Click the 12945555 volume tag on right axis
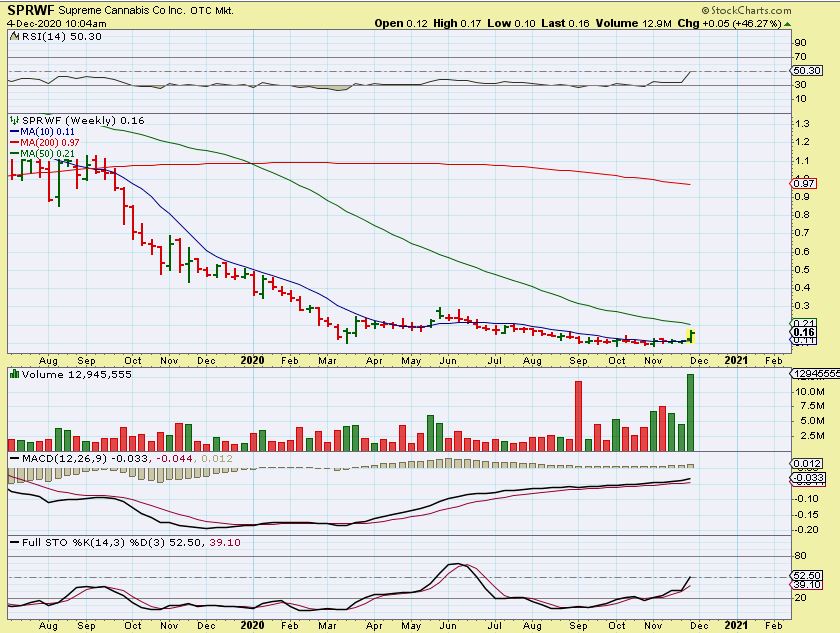Viewport: 840px width, 633px height. tap(815, 374)
